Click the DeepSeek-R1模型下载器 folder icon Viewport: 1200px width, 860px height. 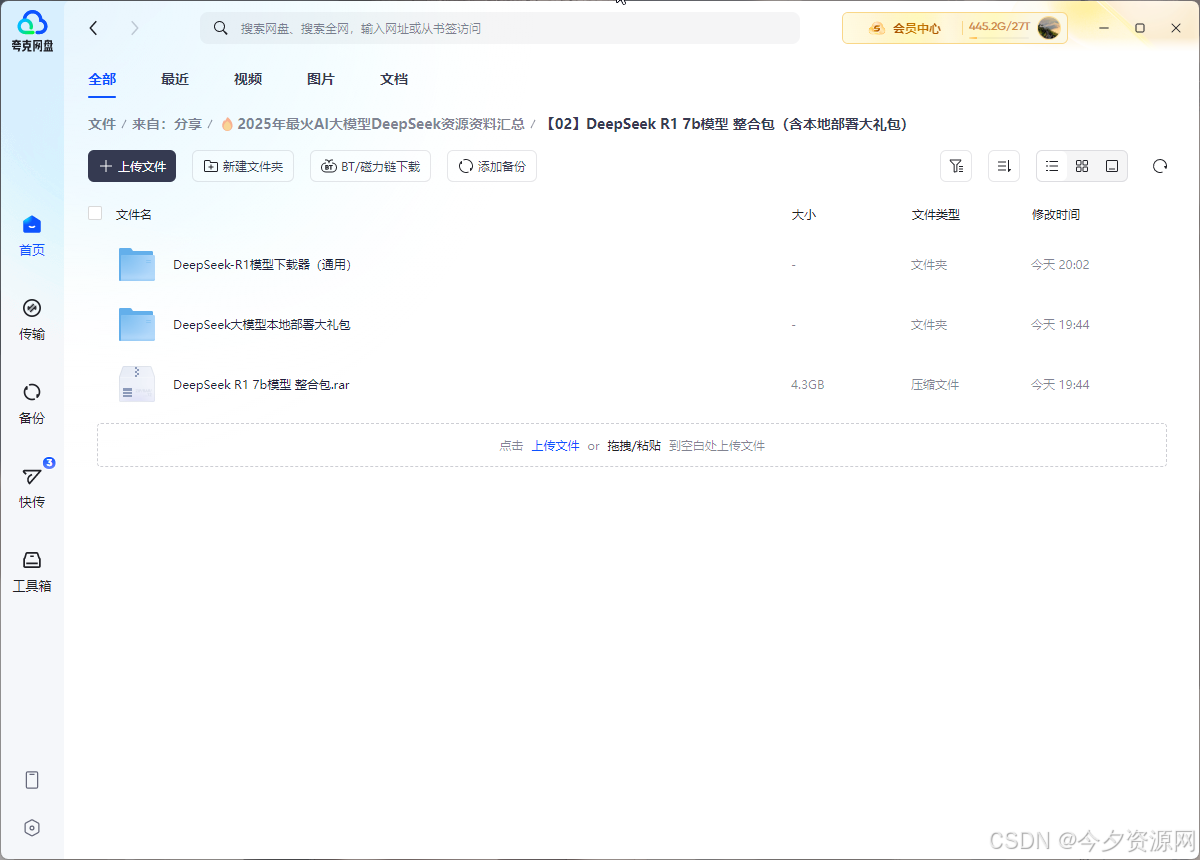tap(137, 264)
